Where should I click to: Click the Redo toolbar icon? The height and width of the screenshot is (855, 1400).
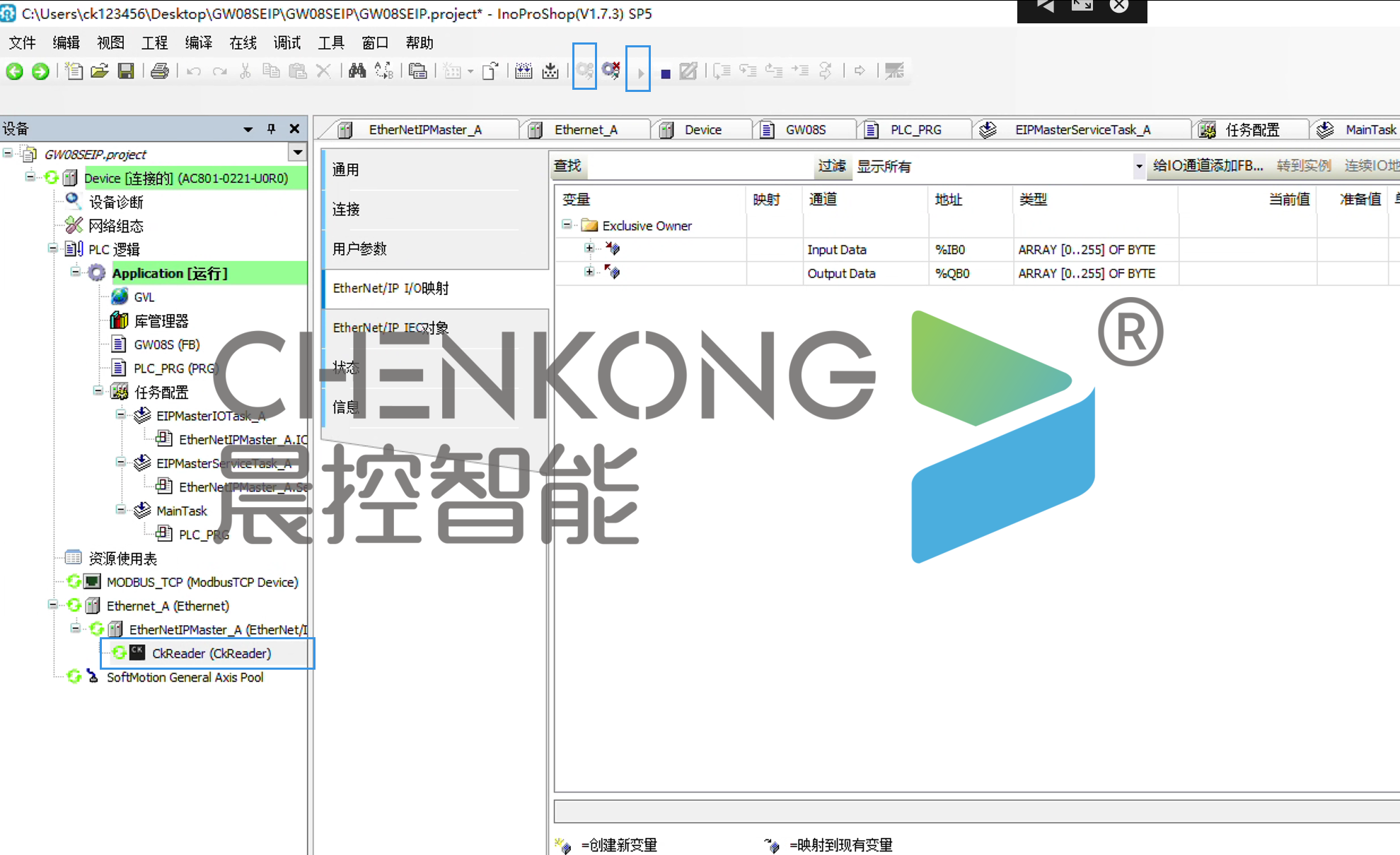pyautogui.click(x=220, y=71)
